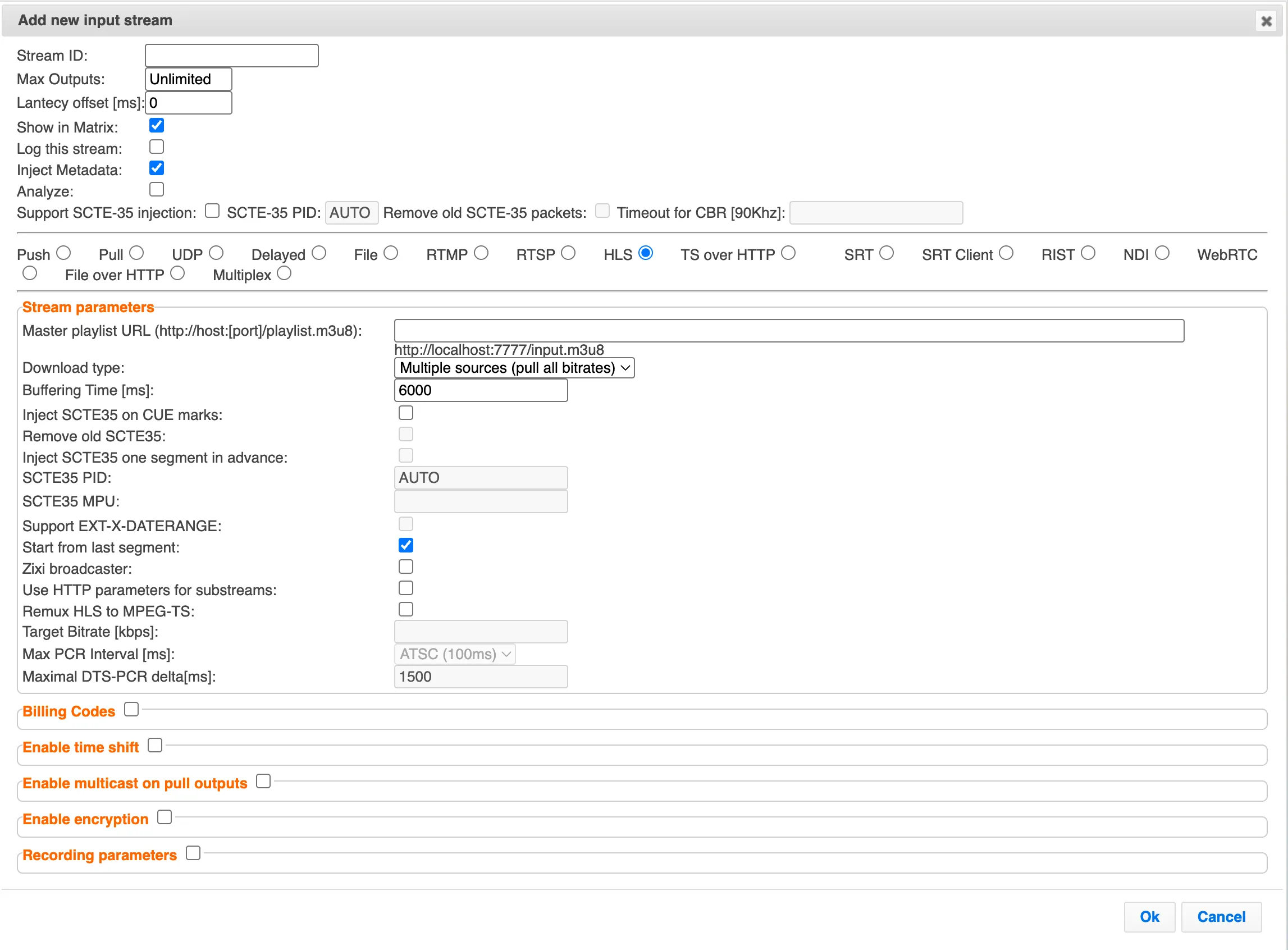Click the Cancel button
The image size is (1288, 950).
[x=1221, y=917]
